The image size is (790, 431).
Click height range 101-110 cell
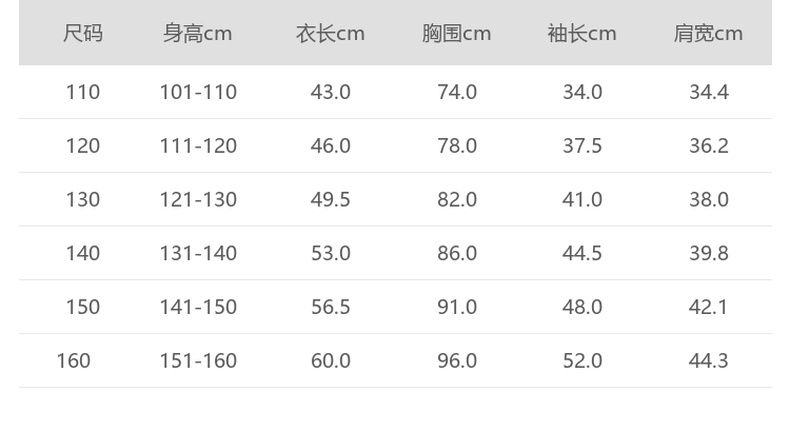198,92
